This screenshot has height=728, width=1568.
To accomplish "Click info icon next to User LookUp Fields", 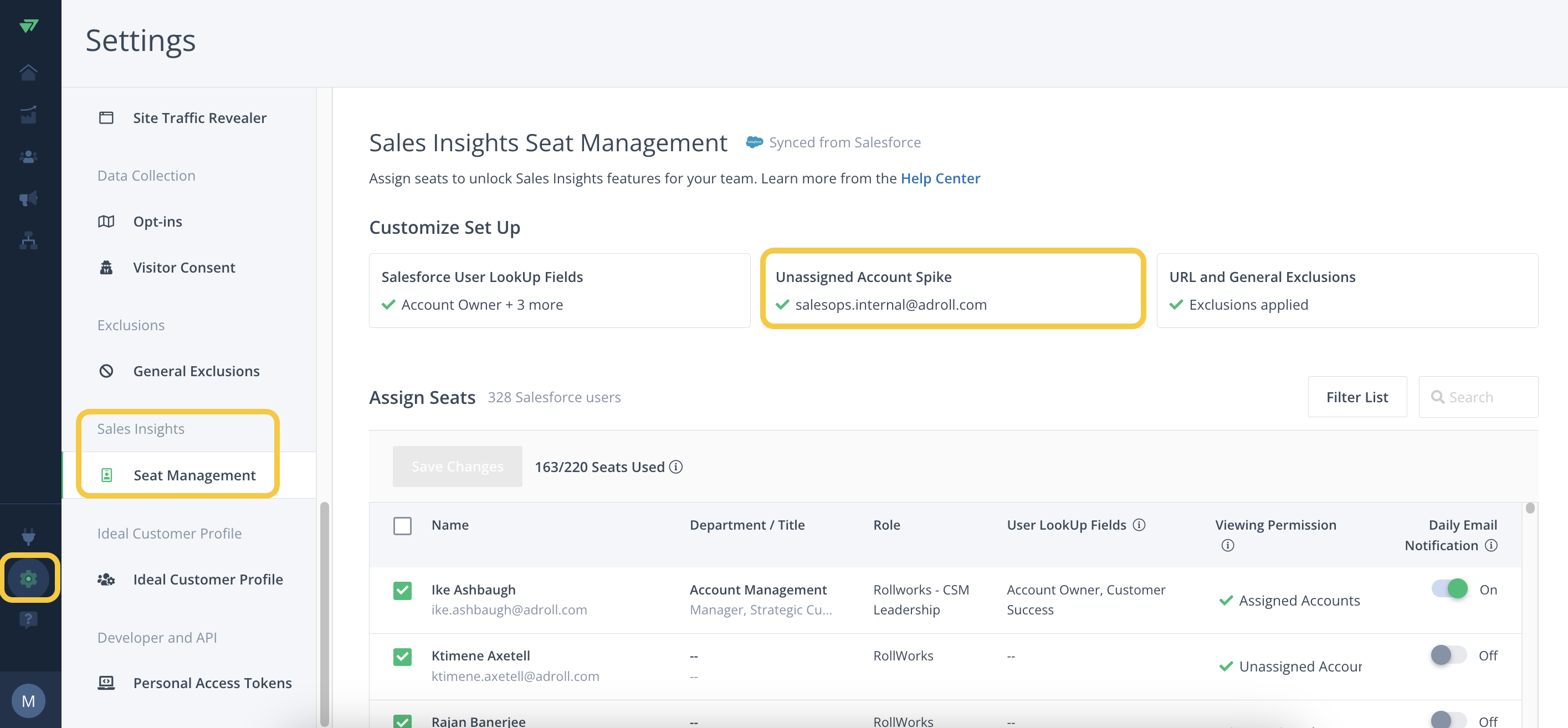I will pos(1139,525).
